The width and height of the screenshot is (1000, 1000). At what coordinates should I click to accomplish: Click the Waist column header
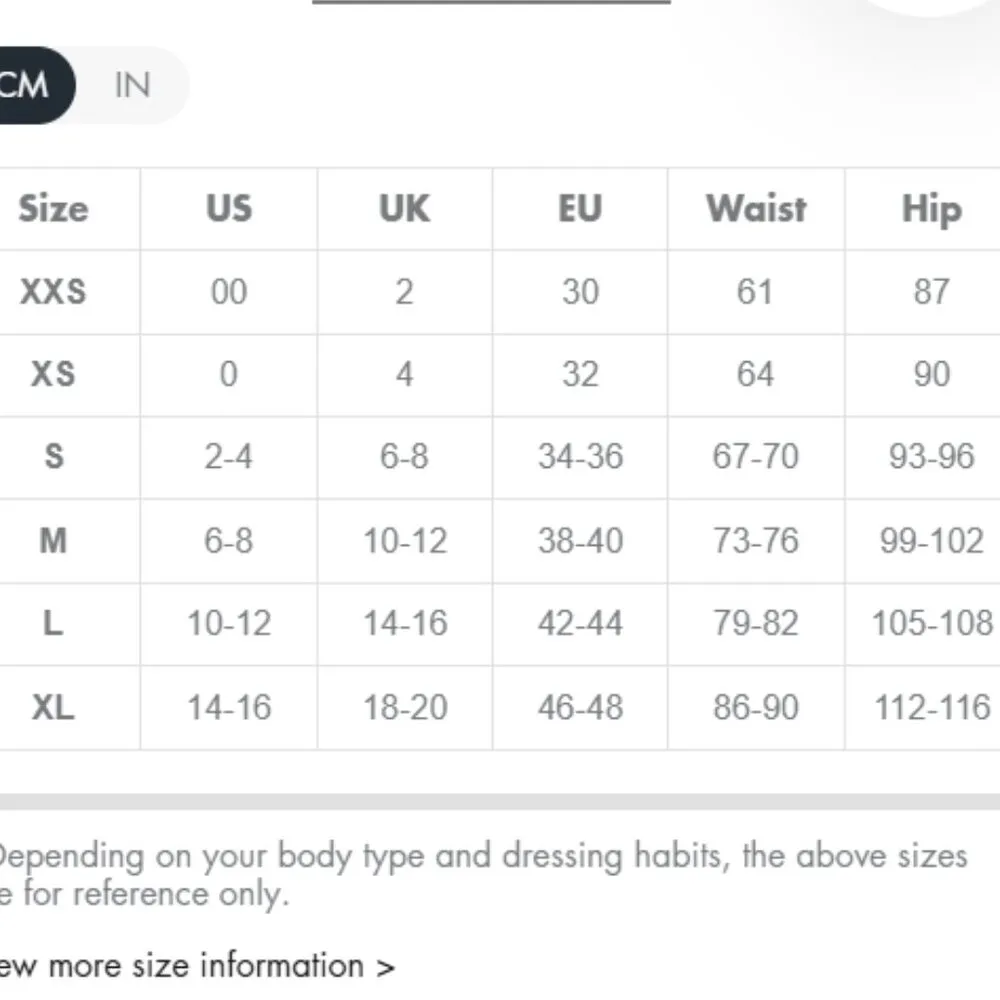coord(756,209)
